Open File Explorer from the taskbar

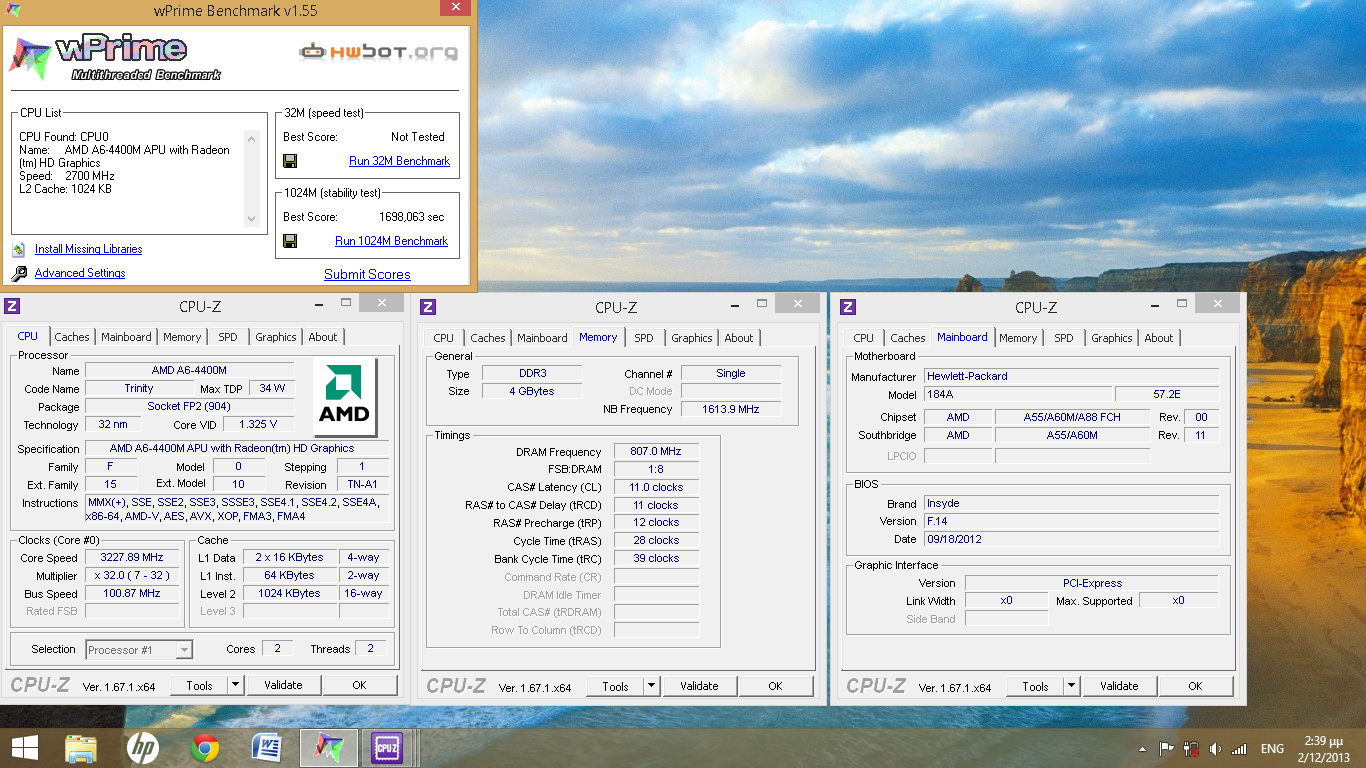pos(81,748)
